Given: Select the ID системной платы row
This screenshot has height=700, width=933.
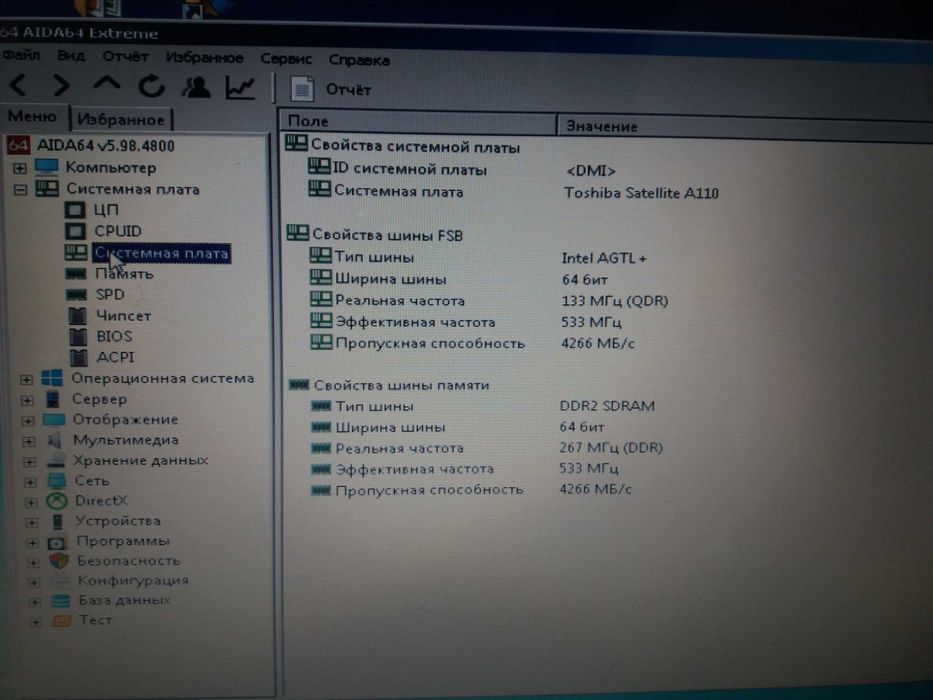Looking at the screenshot, I should click(x=409, y=170).
